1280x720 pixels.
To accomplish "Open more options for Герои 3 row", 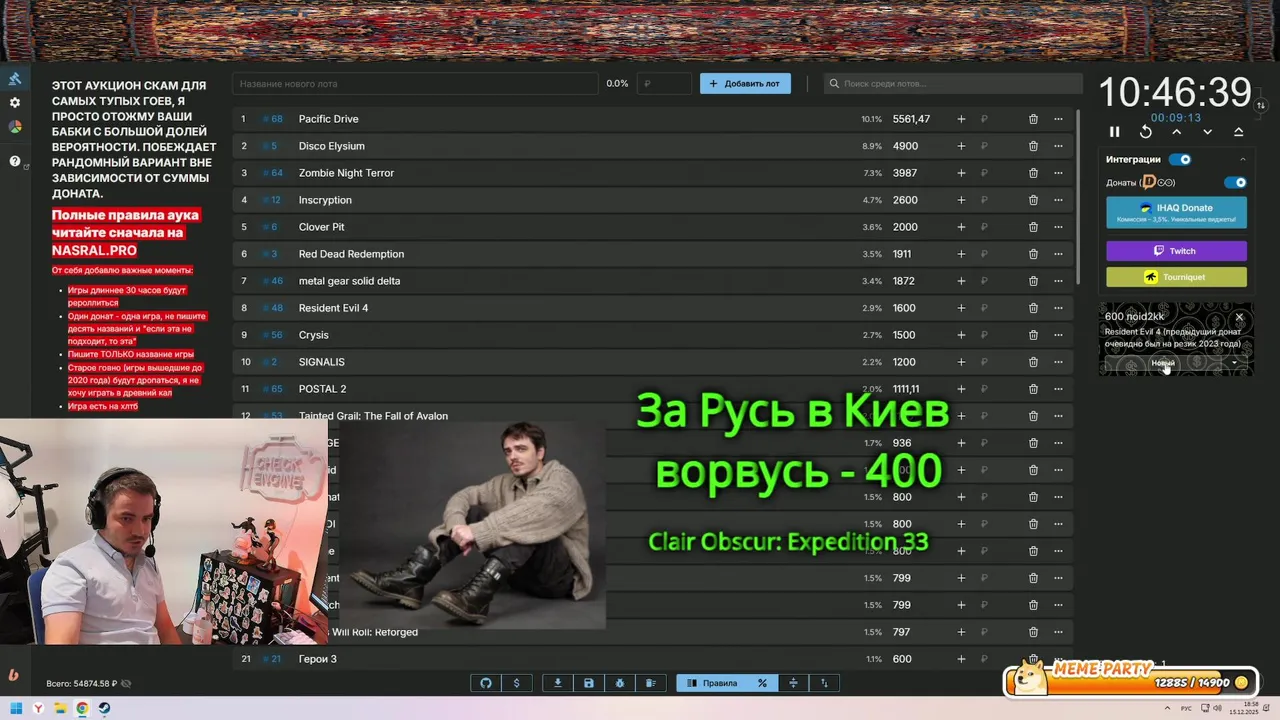I will coord(1058,659).
